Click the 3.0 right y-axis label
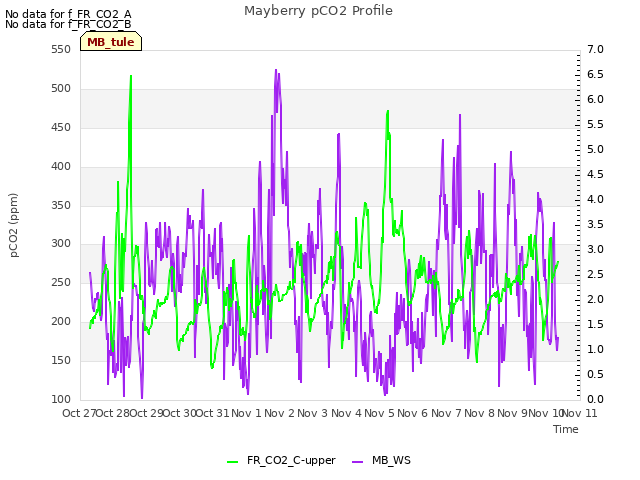 (x=595, y=249)
